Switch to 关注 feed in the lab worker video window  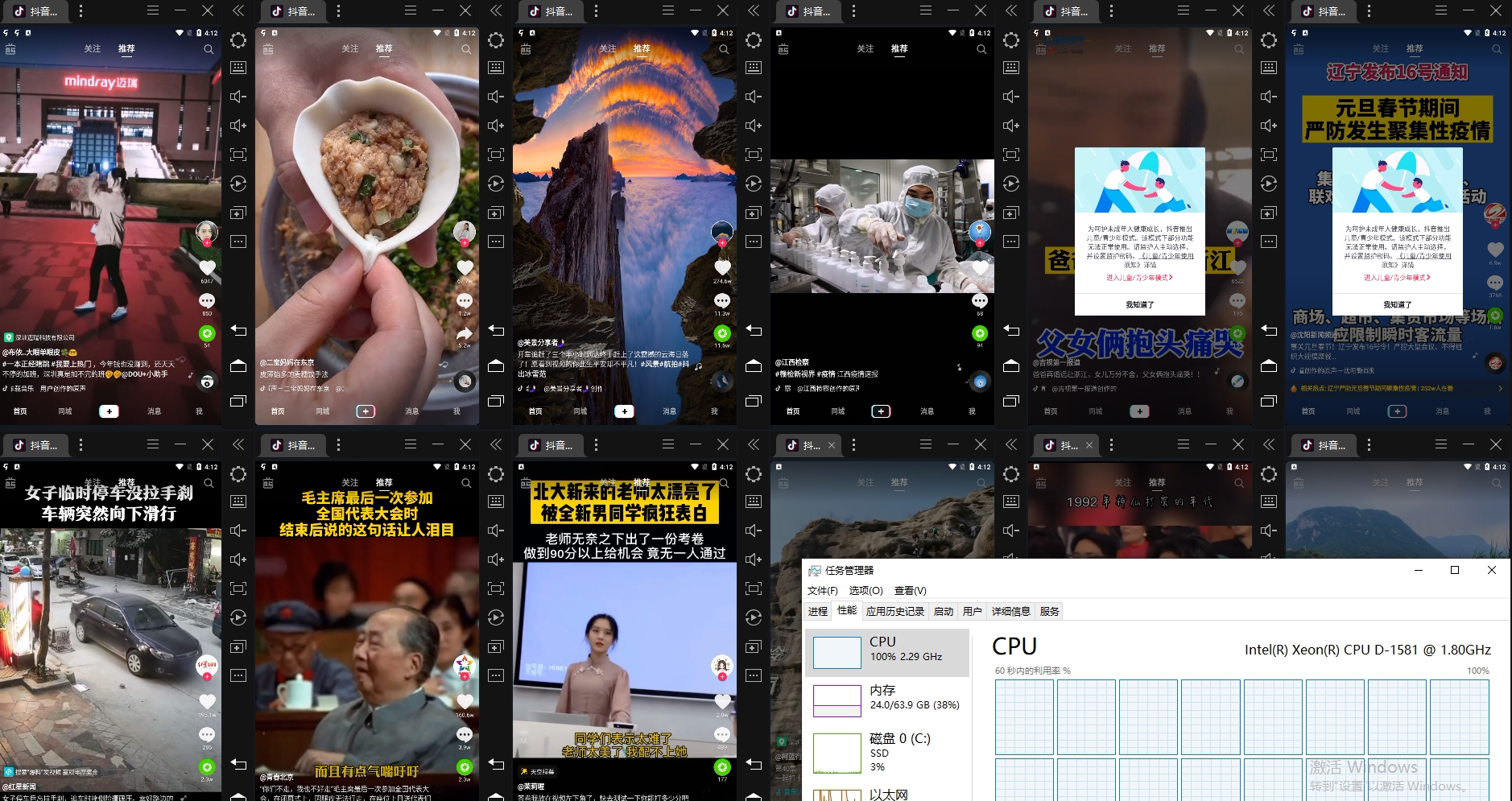[x=865, y=49]
